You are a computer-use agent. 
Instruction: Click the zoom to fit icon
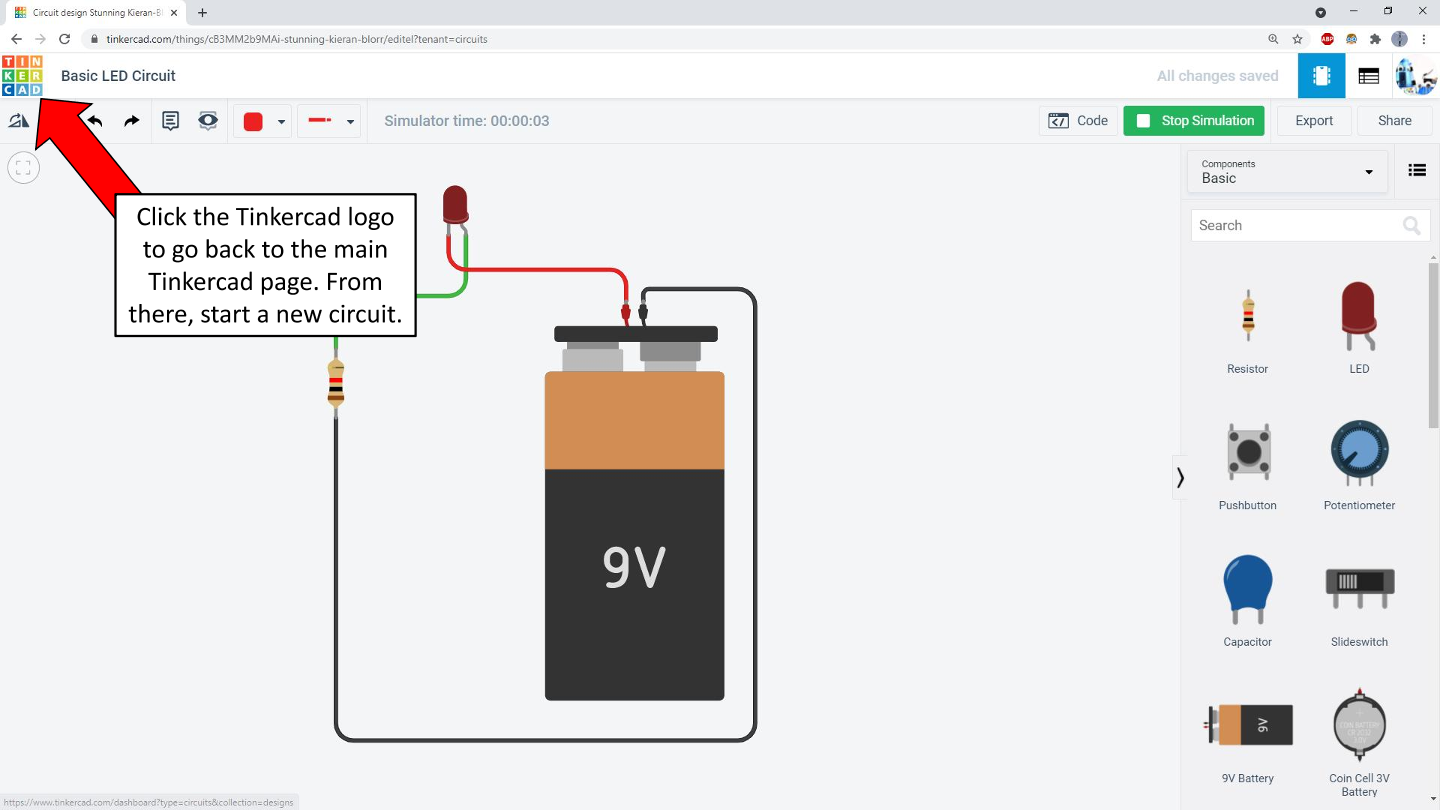point(23,168)
